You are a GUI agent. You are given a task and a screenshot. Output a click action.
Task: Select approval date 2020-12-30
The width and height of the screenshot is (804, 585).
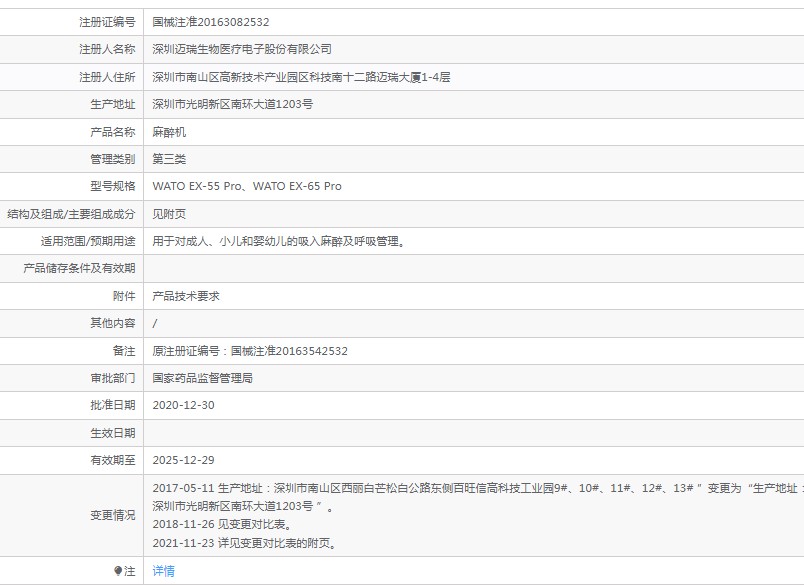coord(184,405)
